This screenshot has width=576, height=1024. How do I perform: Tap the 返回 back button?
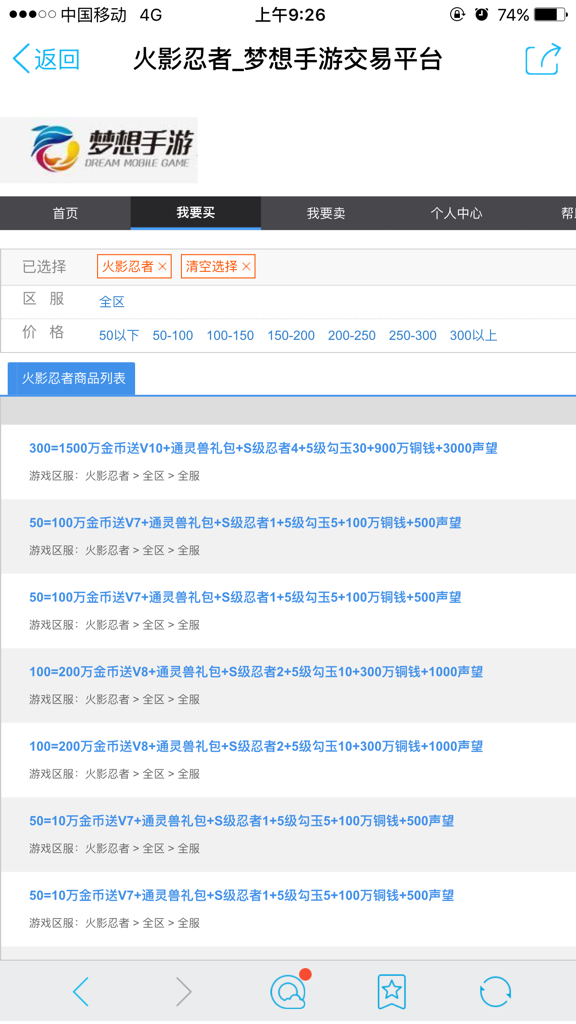pyautogui.click(x=46, y=59)
